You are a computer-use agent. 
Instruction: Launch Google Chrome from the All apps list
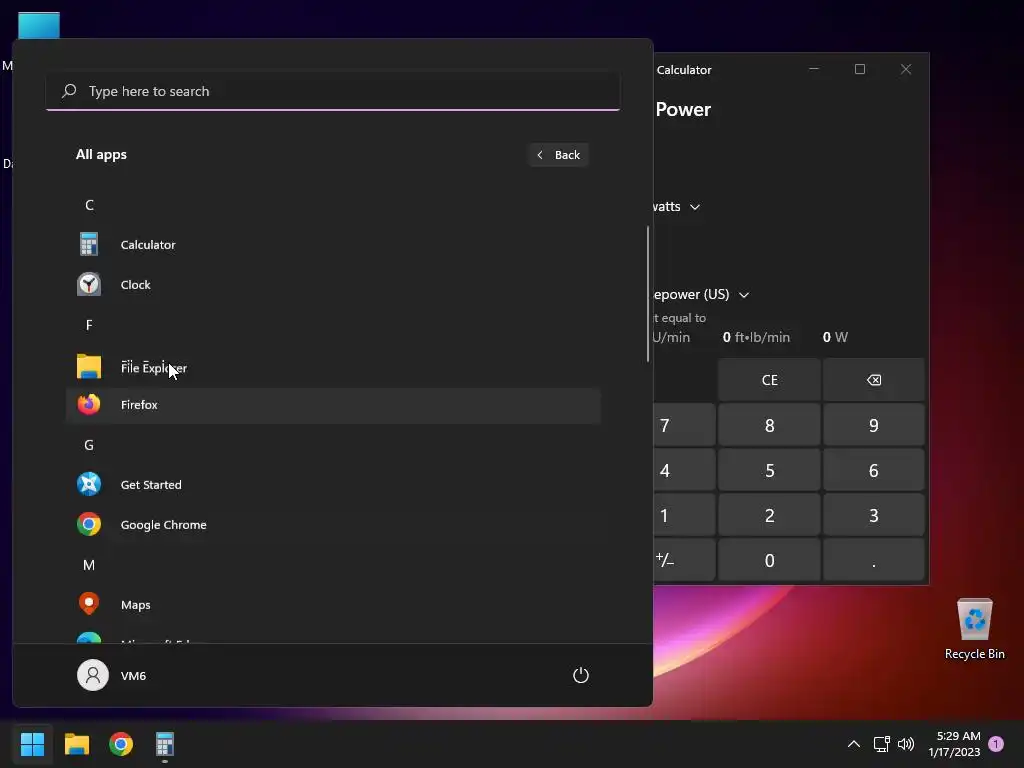pos(333,524)
